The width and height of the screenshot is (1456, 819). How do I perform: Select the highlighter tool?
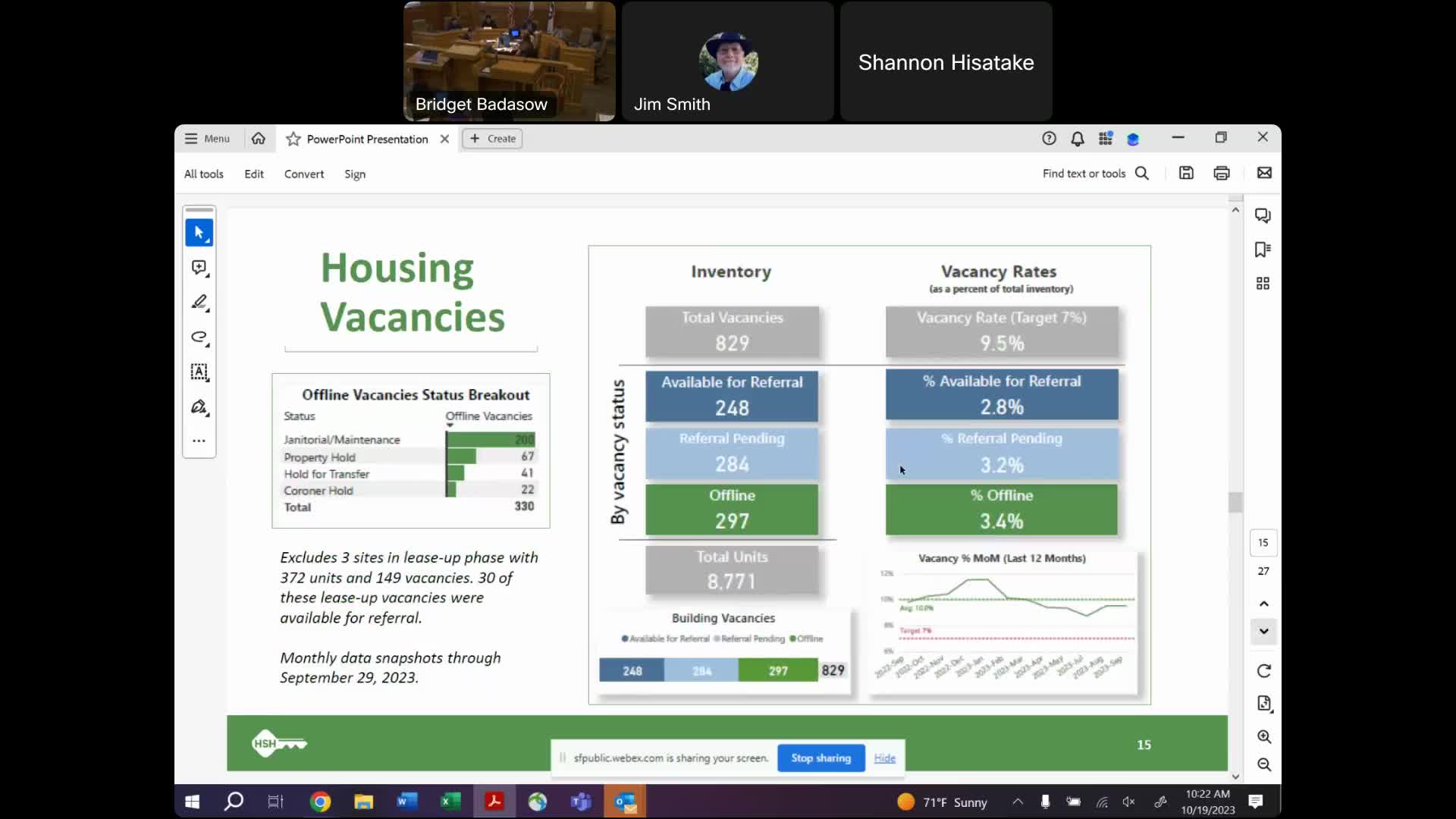coord(199,303)
